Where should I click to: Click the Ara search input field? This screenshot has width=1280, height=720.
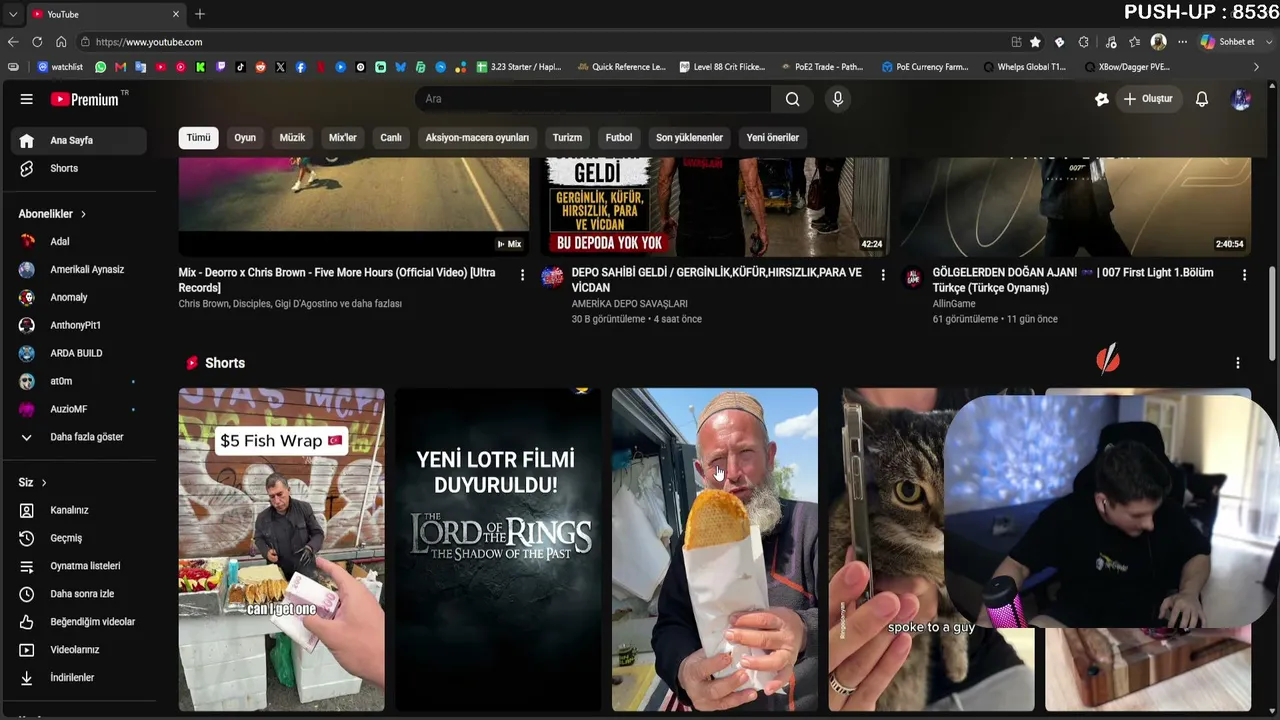click(593, 99)
